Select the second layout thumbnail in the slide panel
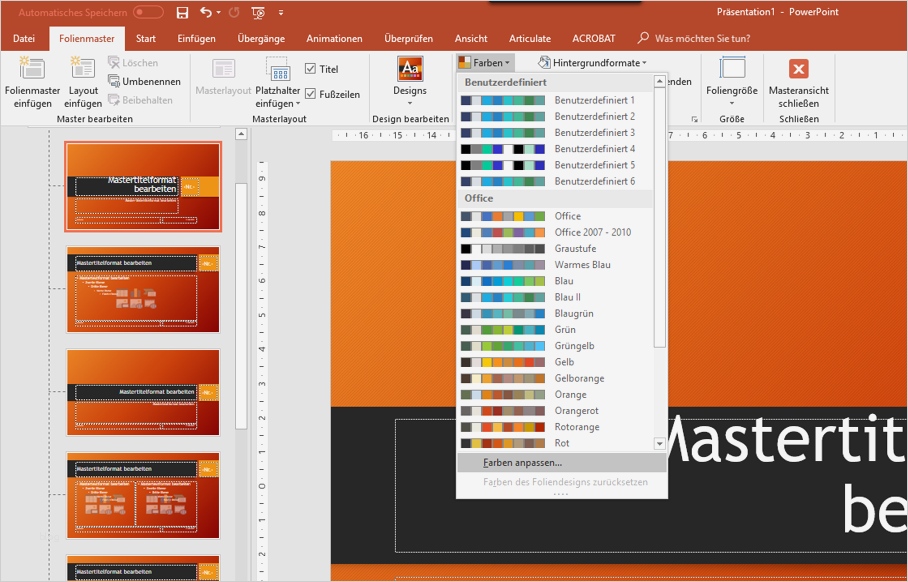 [143, 289]
